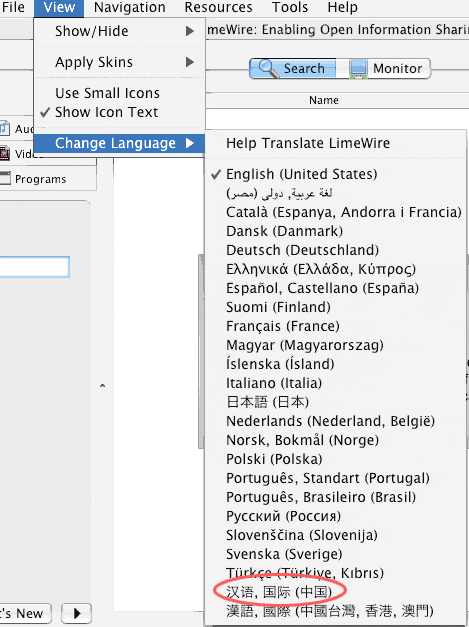This screenshot has height=627, width=469.
Task: Click the What's New button
Action: click(25, 613)
